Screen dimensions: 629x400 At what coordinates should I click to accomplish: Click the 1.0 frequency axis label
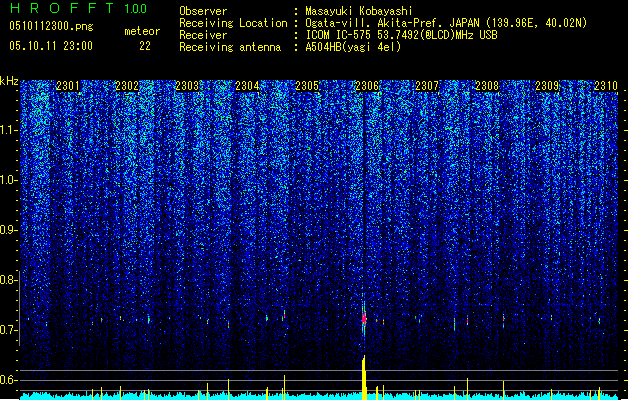8,180
